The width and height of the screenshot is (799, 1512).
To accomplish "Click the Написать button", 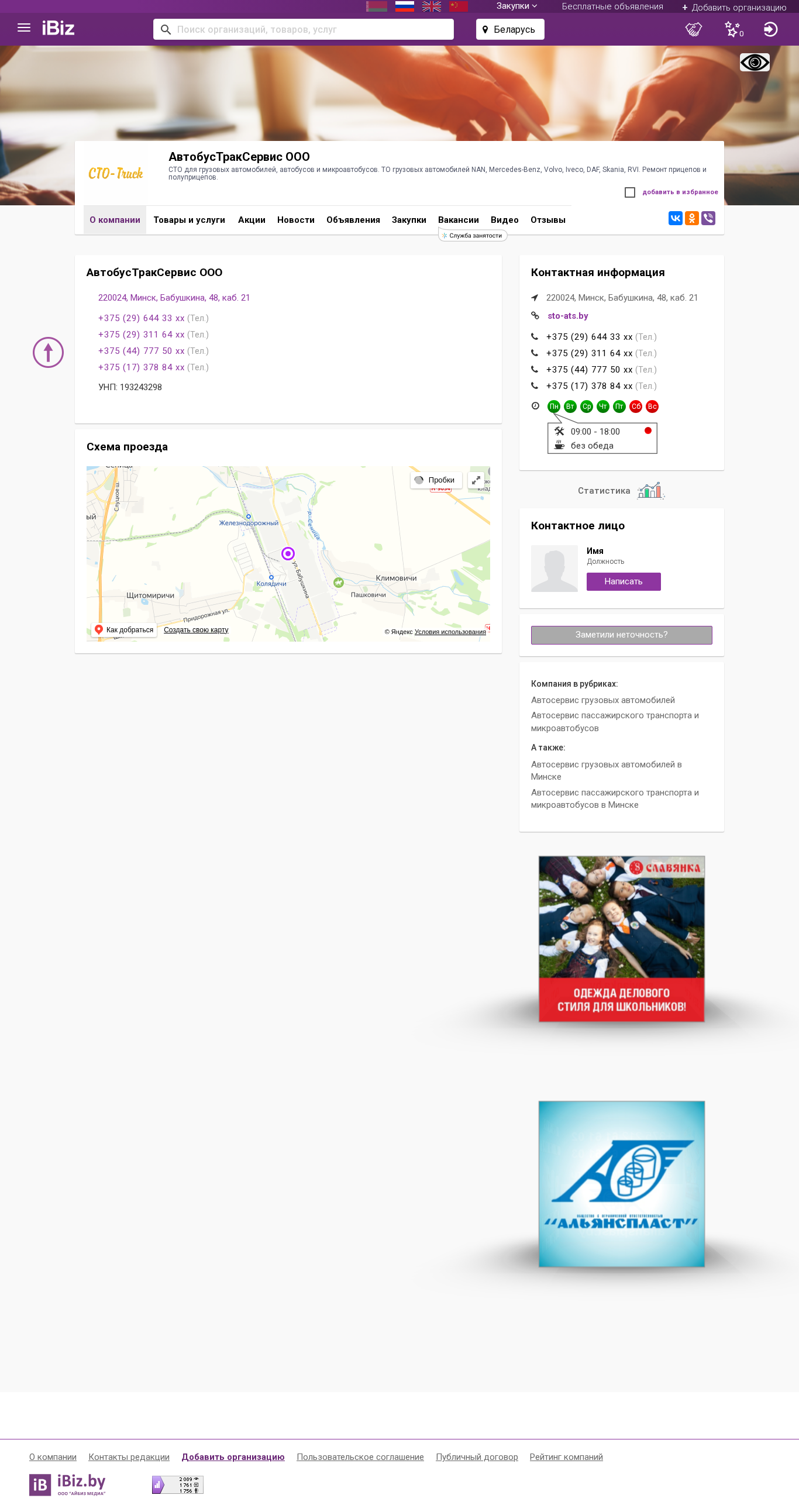I will [x=624, y=581].
